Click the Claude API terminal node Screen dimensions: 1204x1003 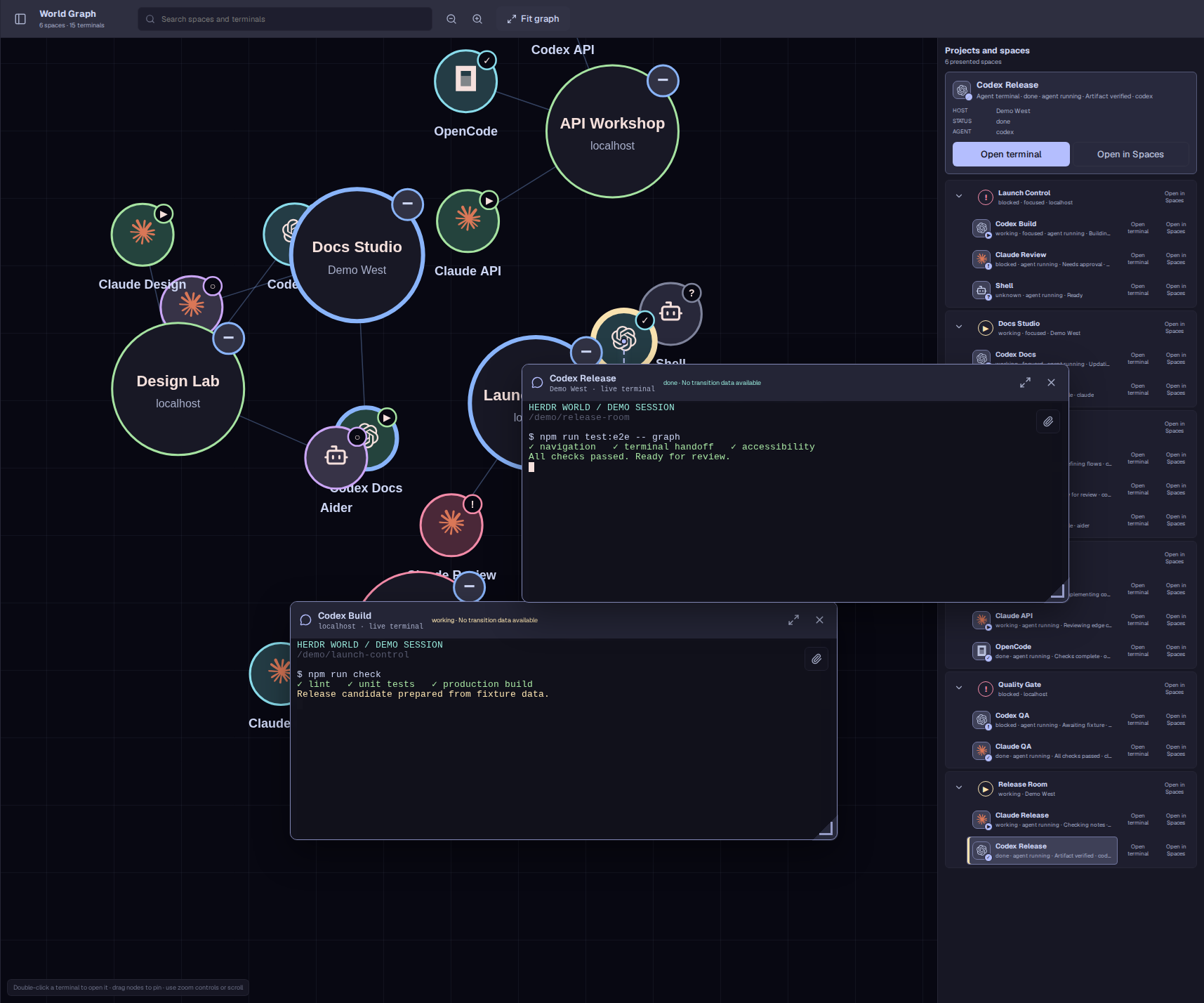coord(468,221)
